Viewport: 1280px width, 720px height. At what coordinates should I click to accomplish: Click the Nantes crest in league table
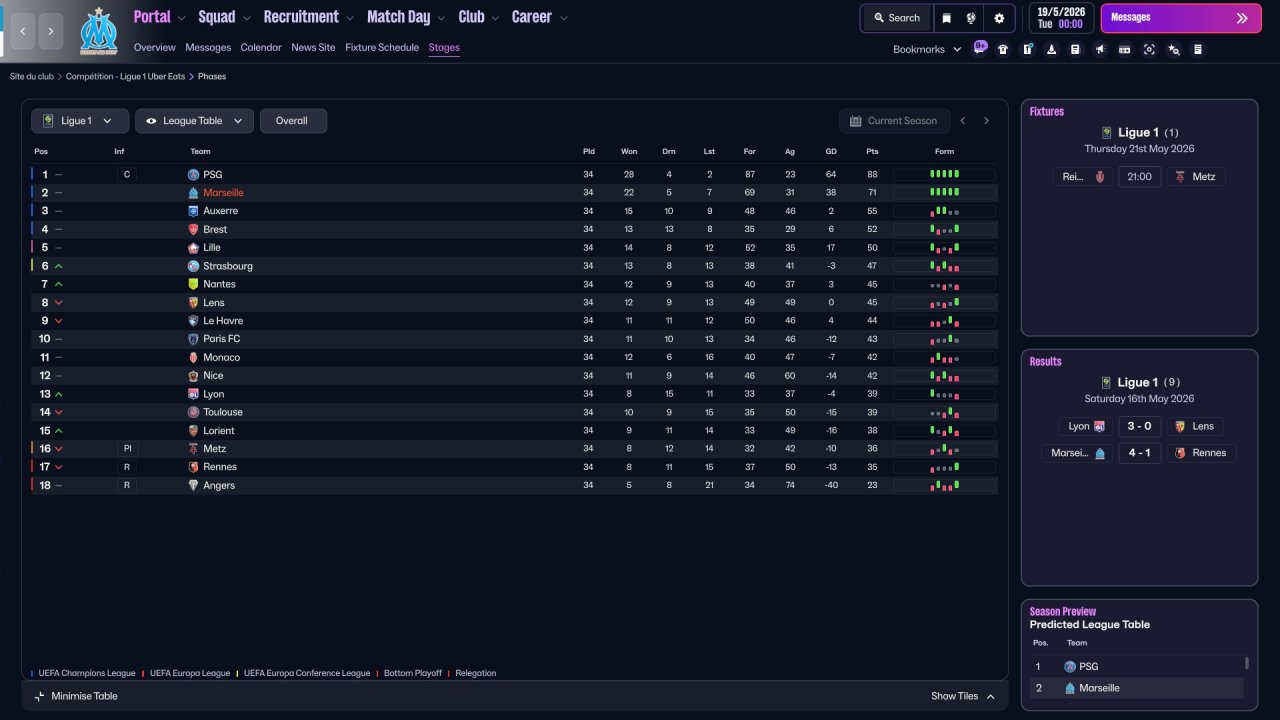tap(193, 284)
